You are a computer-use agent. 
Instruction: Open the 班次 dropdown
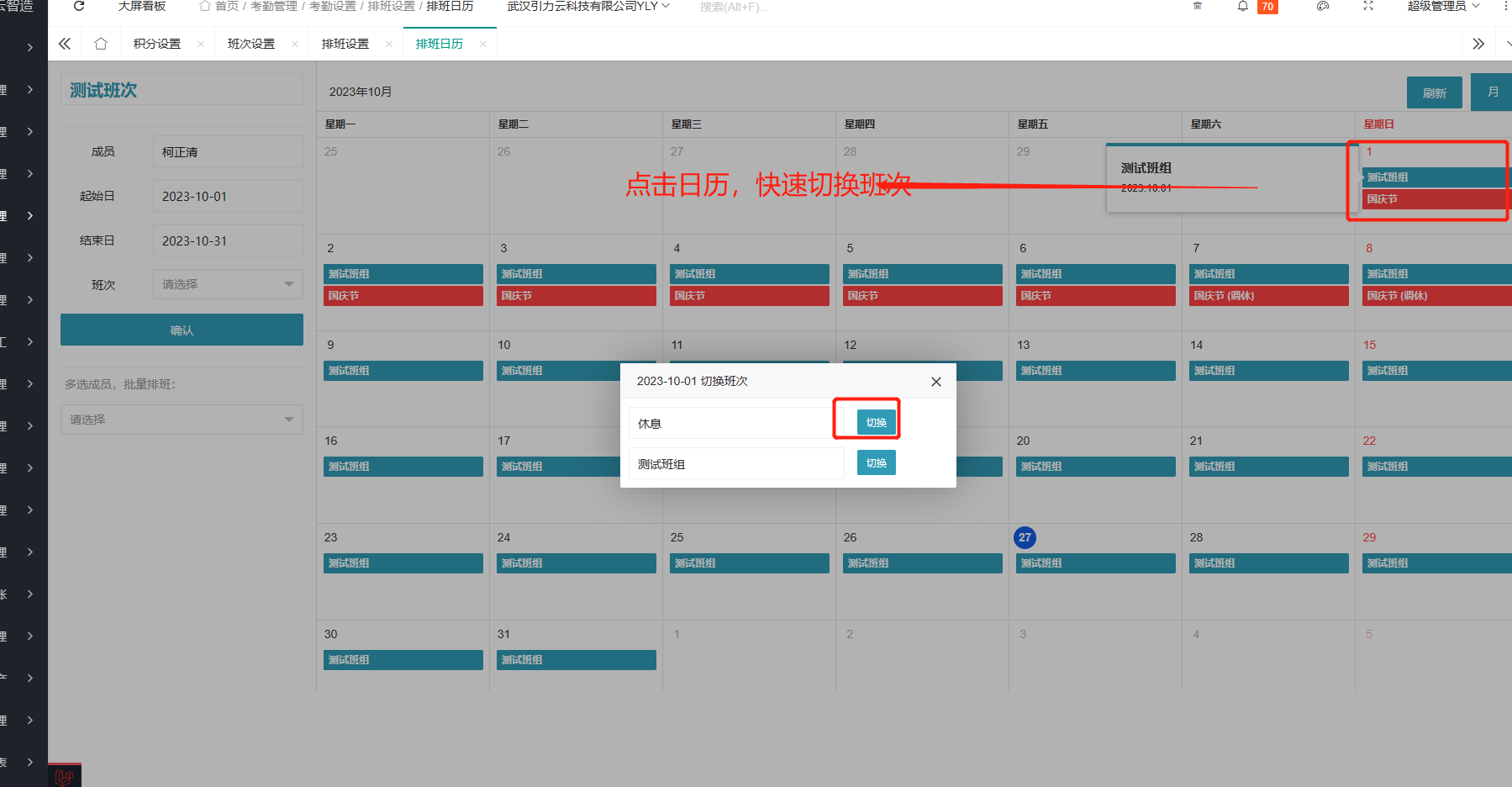[227, 284]
